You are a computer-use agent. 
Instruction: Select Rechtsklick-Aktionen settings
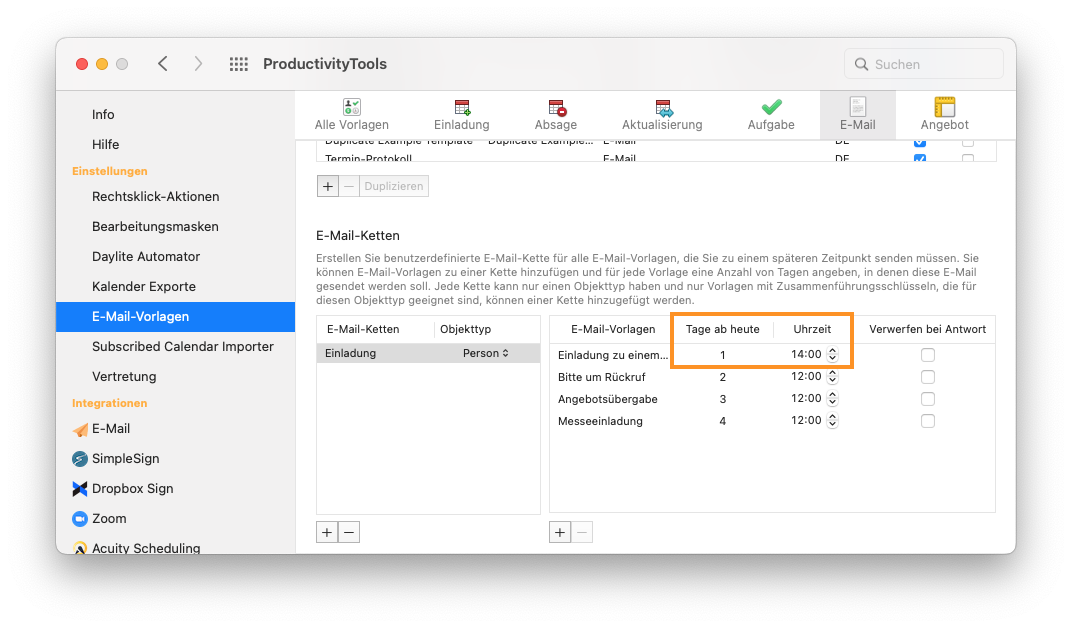156,197
